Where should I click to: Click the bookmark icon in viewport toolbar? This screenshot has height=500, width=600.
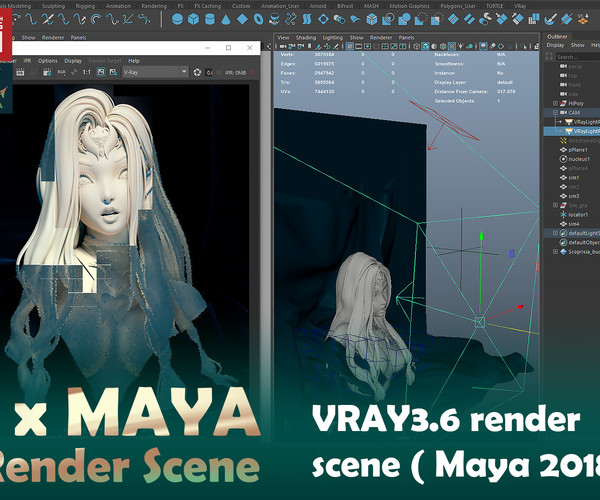click(x=309, y=46)
